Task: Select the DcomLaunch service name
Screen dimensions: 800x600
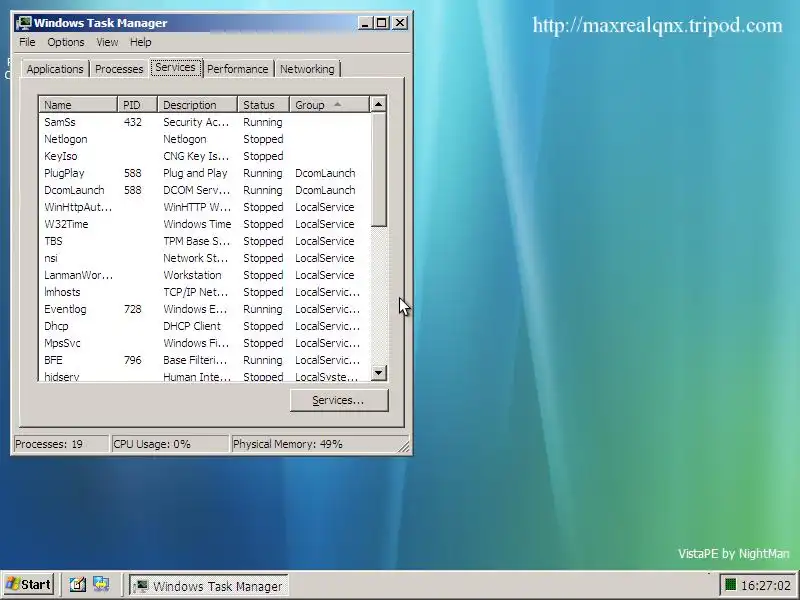Action: coord(74,190)
